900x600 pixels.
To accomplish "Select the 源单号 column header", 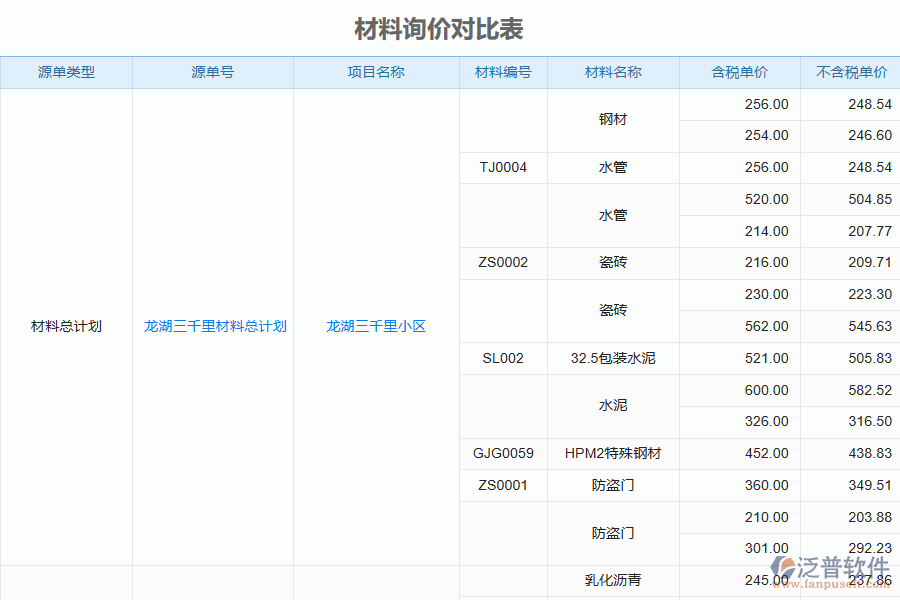I will point(212,72).
